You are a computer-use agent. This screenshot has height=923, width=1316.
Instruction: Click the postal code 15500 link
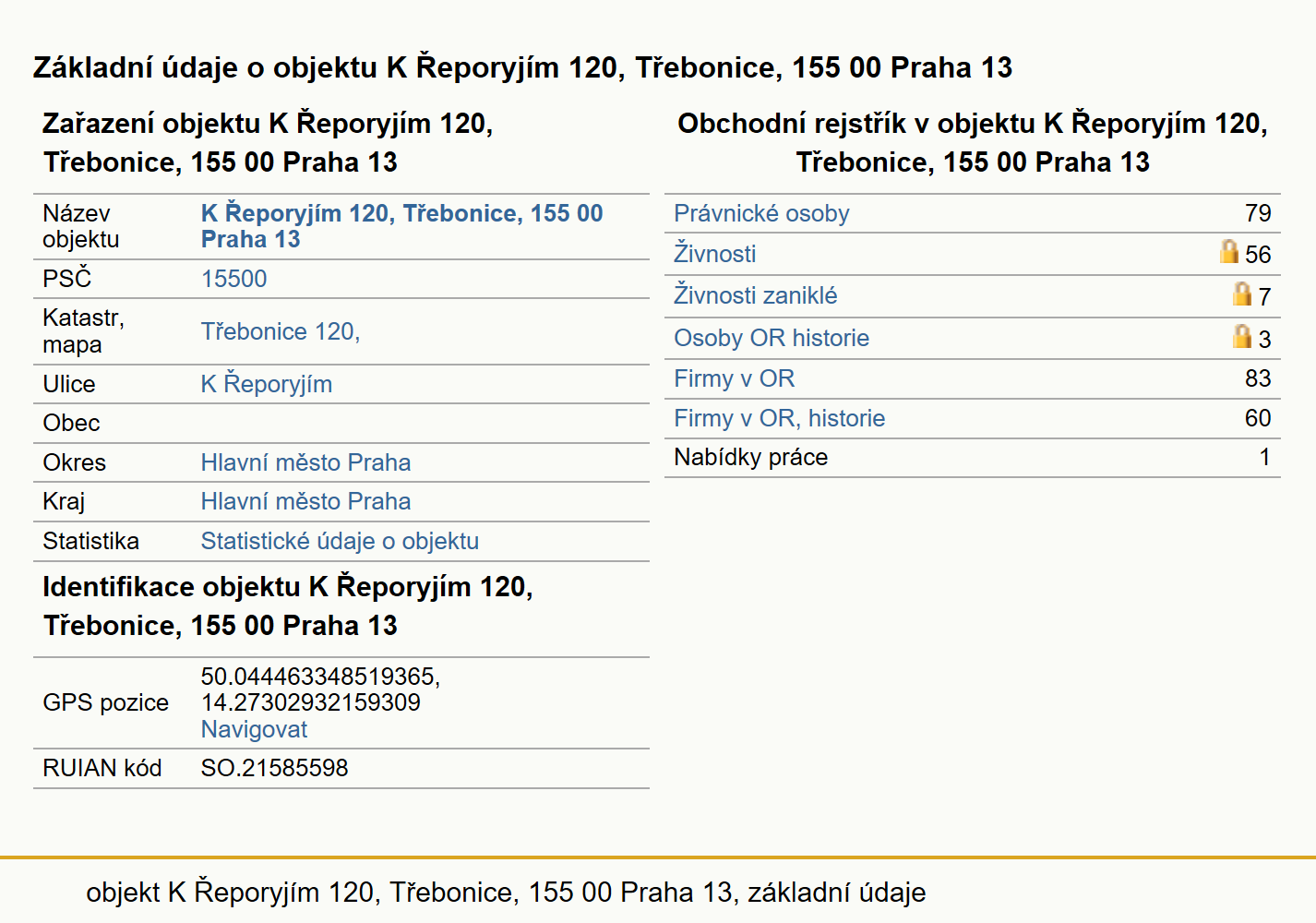234,279
